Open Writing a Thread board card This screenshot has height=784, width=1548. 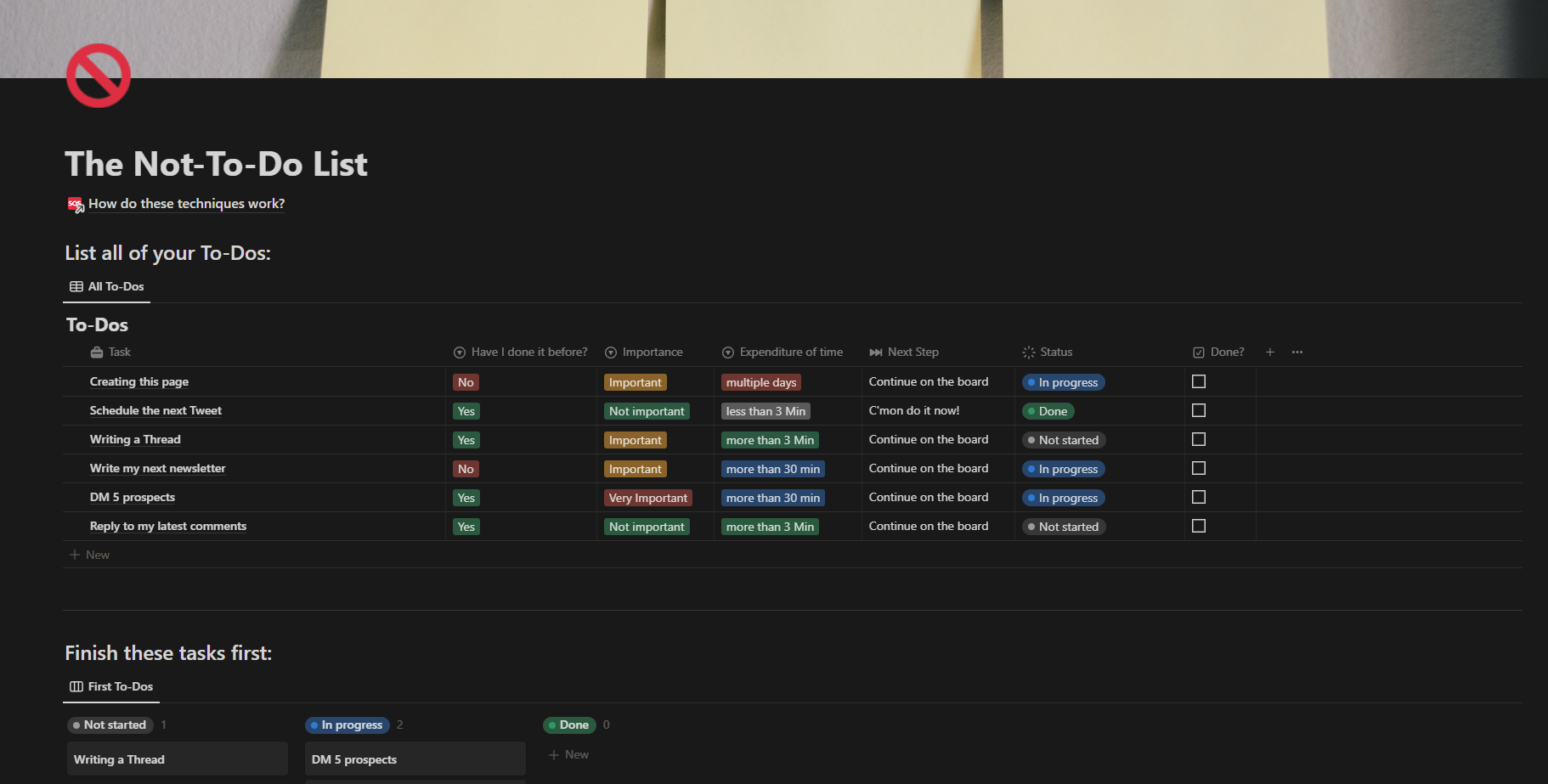click(178, 759)
